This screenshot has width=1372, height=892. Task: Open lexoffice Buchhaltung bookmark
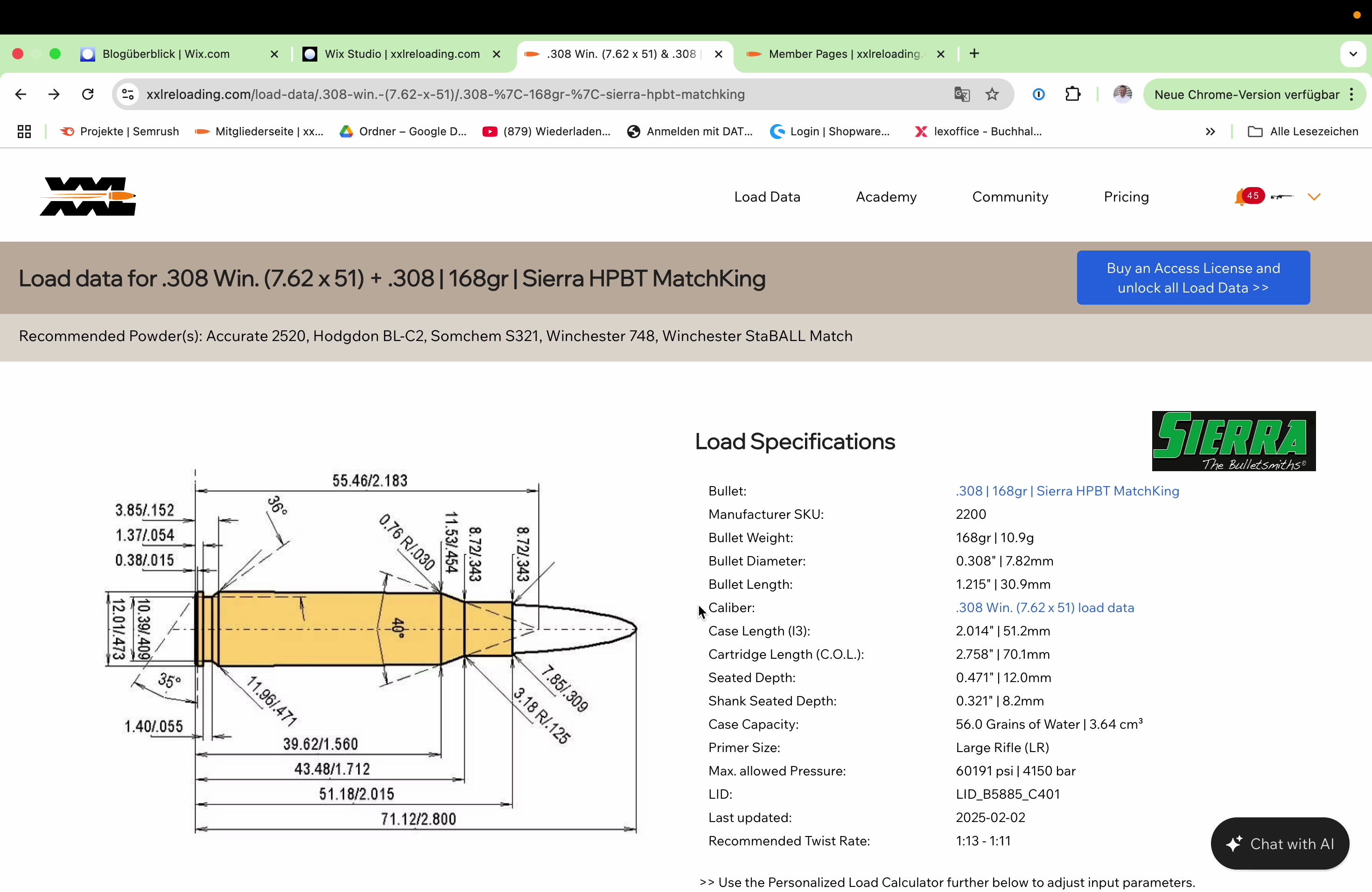click(979, 132)
